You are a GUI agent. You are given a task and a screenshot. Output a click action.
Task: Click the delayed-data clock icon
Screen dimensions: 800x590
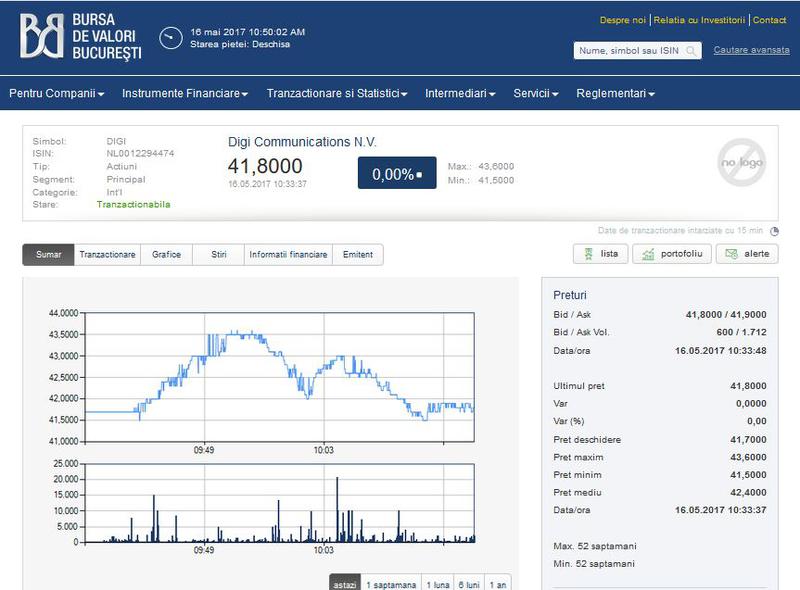[x=774, y=231]
